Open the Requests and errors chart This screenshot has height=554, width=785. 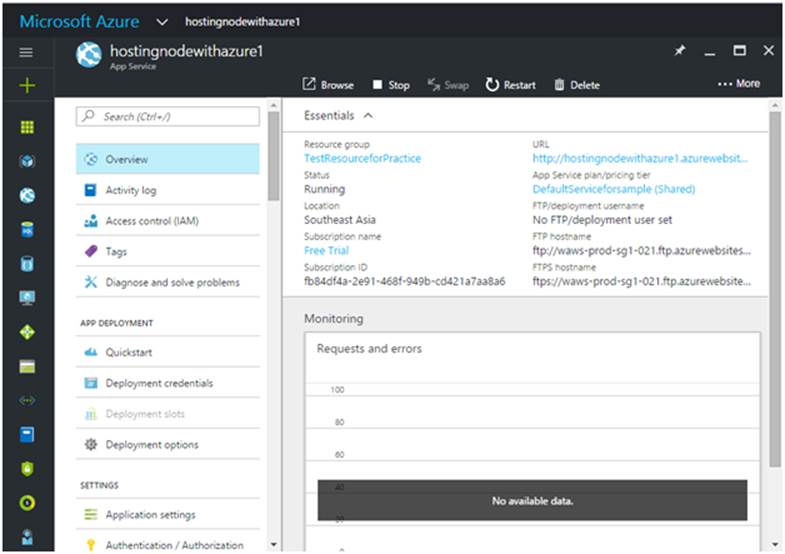532,441
